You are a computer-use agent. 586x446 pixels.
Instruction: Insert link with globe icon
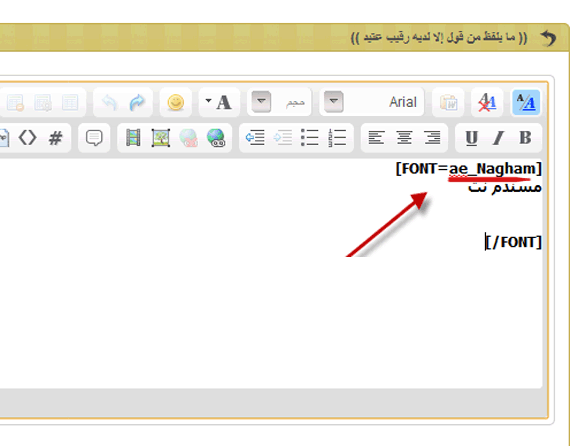tap(216, 138)
